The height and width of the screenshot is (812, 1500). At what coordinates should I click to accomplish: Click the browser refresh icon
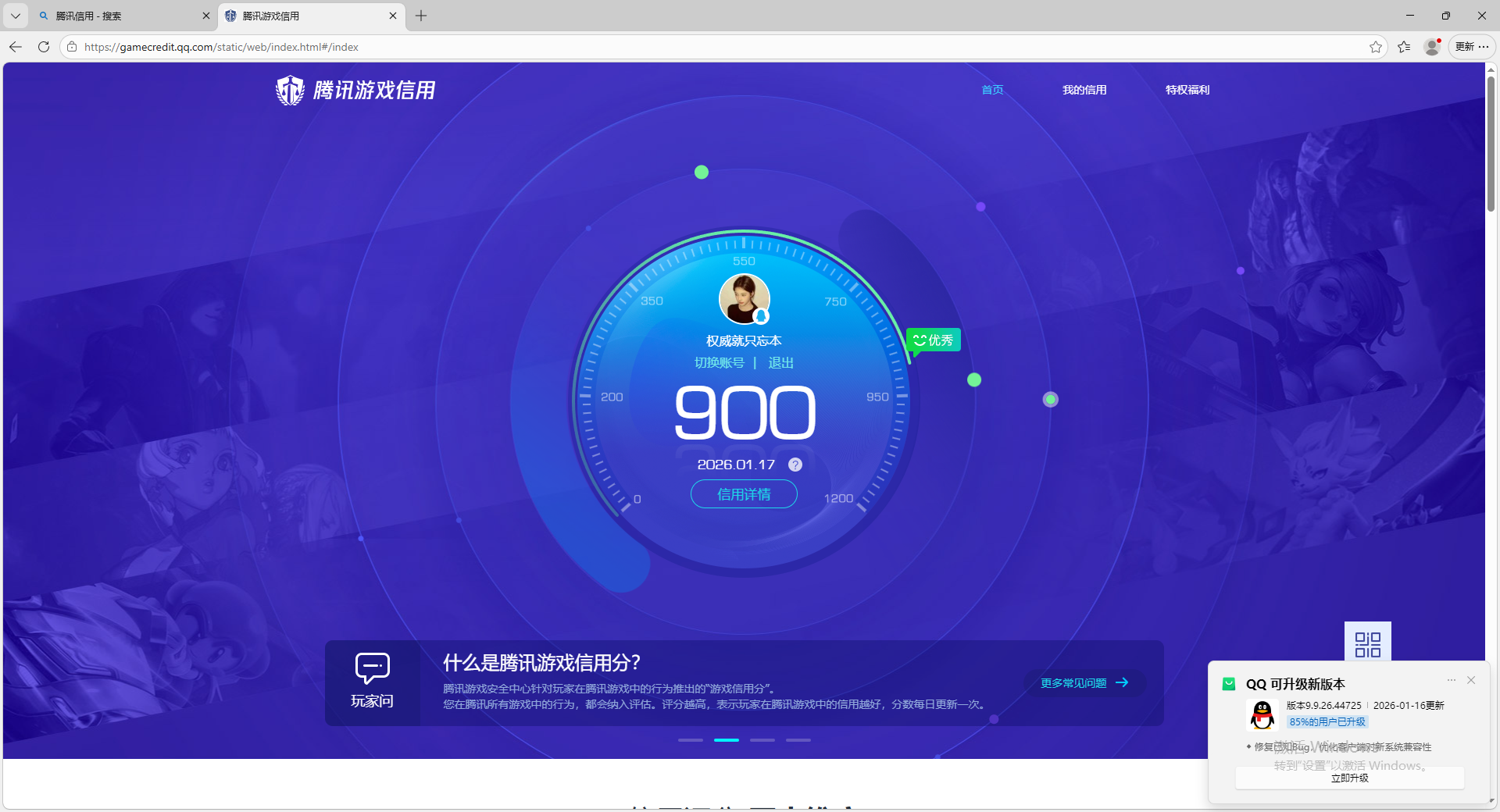[44, 47]
